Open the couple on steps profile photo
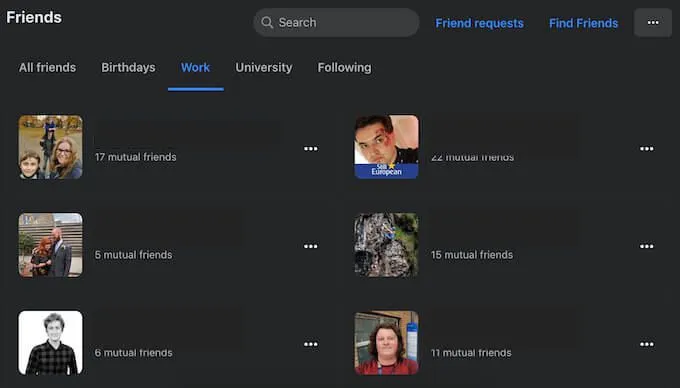 coord(50,245)
